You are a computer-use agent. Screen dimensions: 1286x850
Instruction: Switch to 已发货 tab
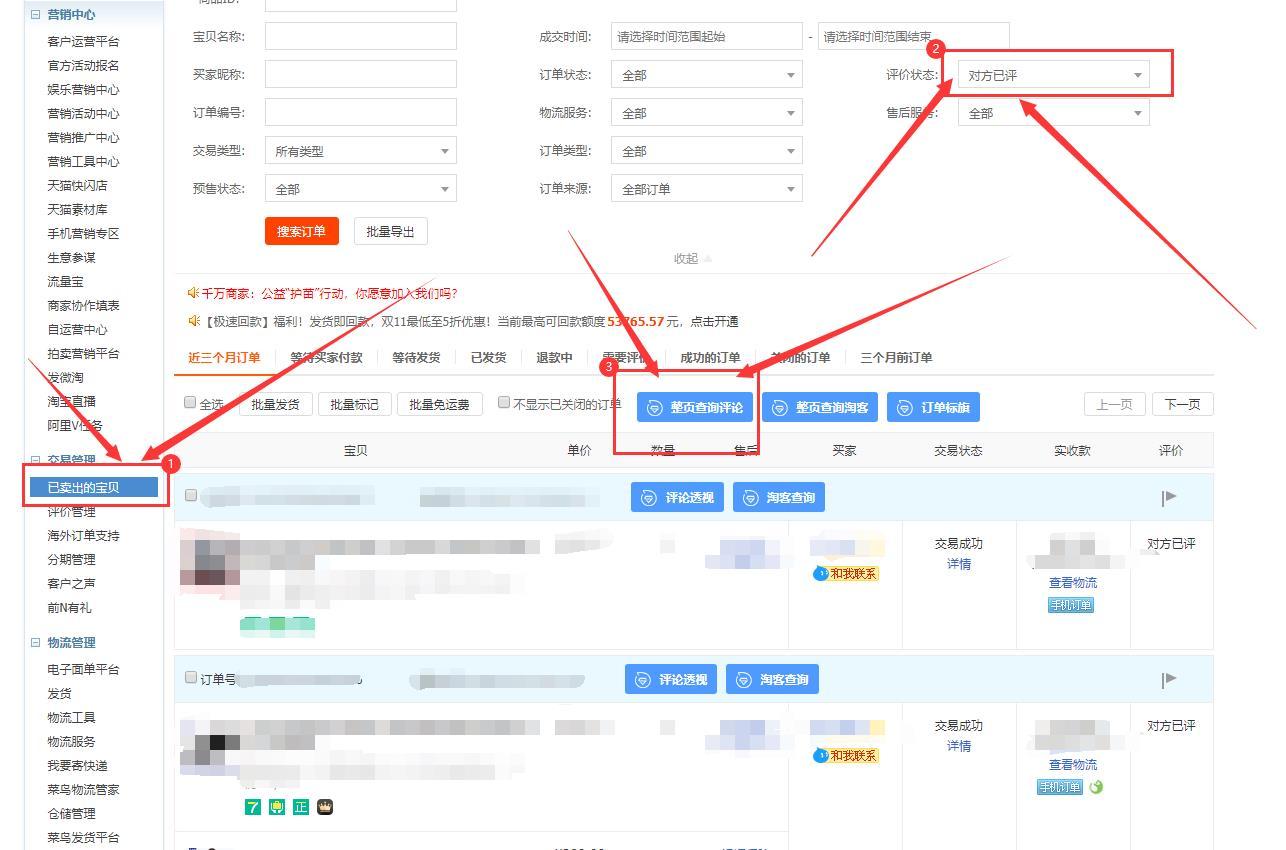(x=488, y=358)
